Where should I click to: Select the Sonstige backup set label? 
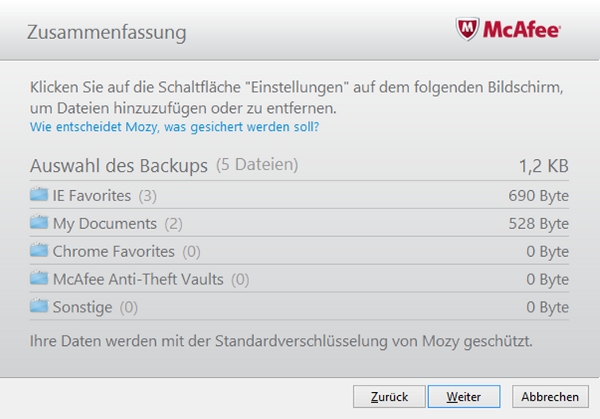point(83,308)
